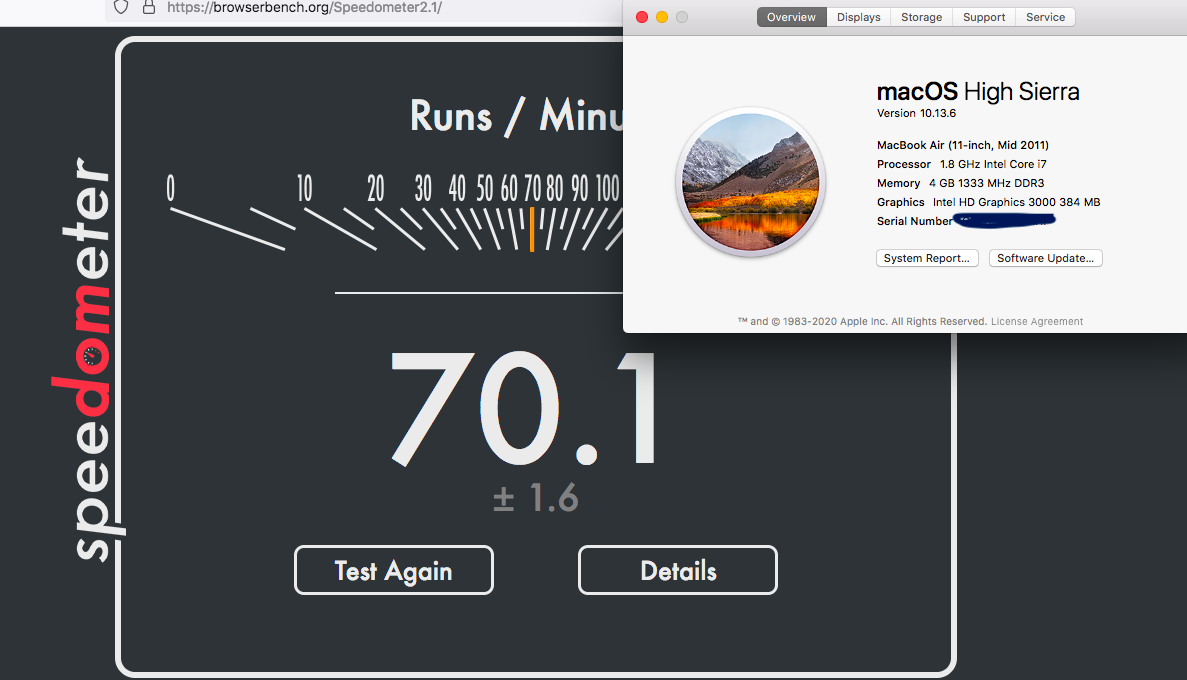Click the vertical speedometer logo
1187x680 pixels.
(89, 359)
